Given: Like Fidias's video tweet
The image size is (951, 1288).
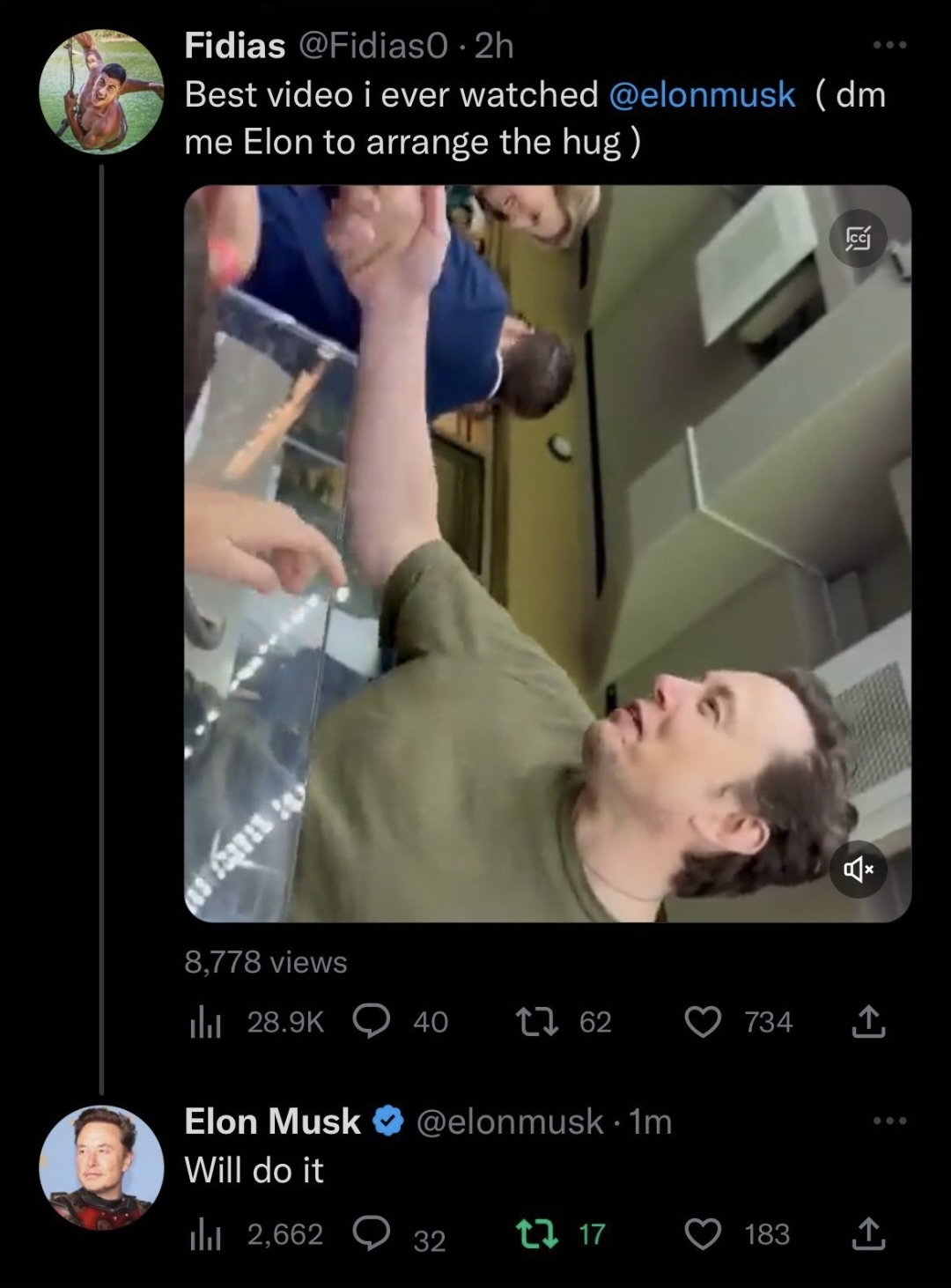Looking at the screenshot, I should [703, 1021].
